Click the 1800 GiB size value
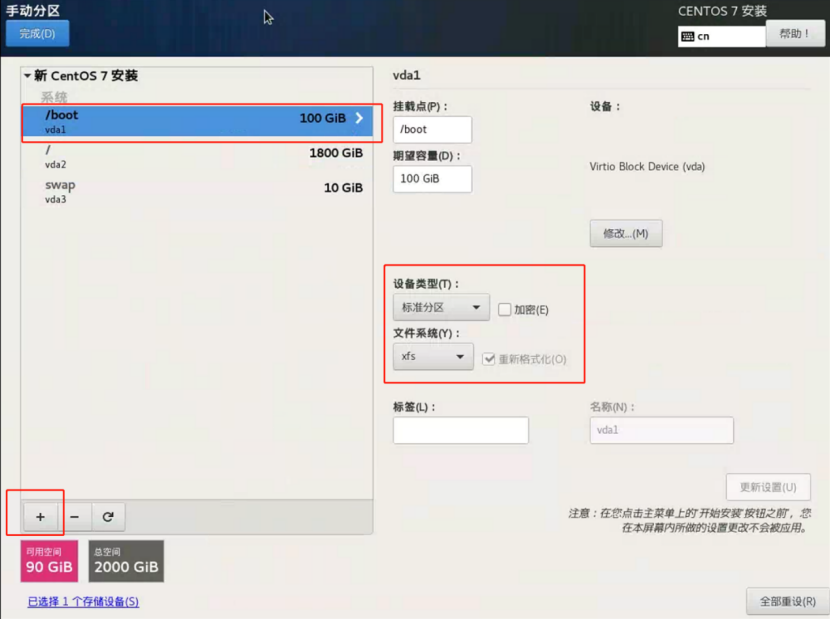Image resolution: width=831 pixels, height=620 pixels. (x=336, y=153)
